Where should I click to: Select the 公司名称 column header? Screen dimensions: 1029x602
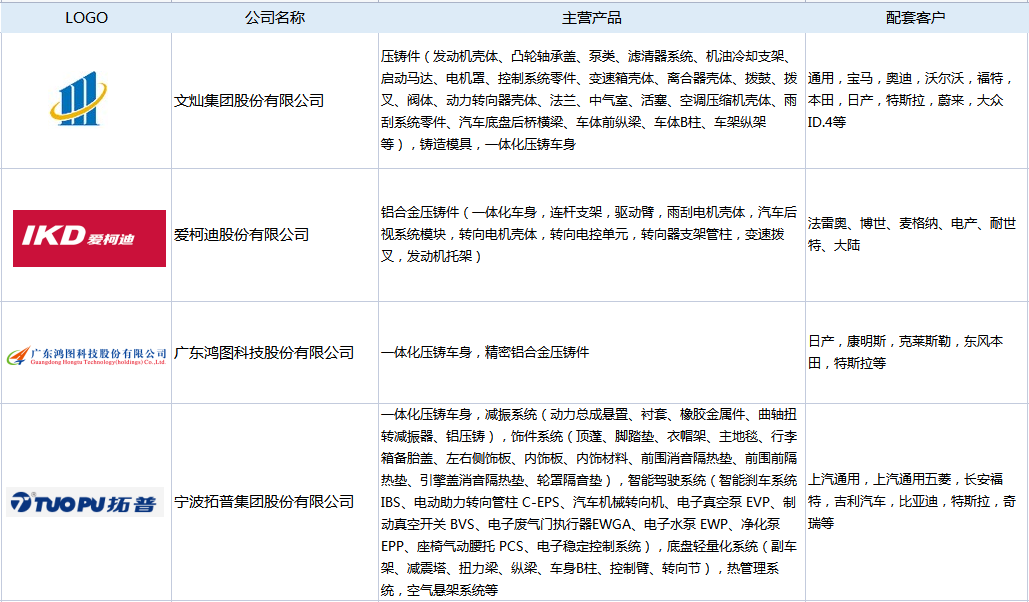point(275,18)
